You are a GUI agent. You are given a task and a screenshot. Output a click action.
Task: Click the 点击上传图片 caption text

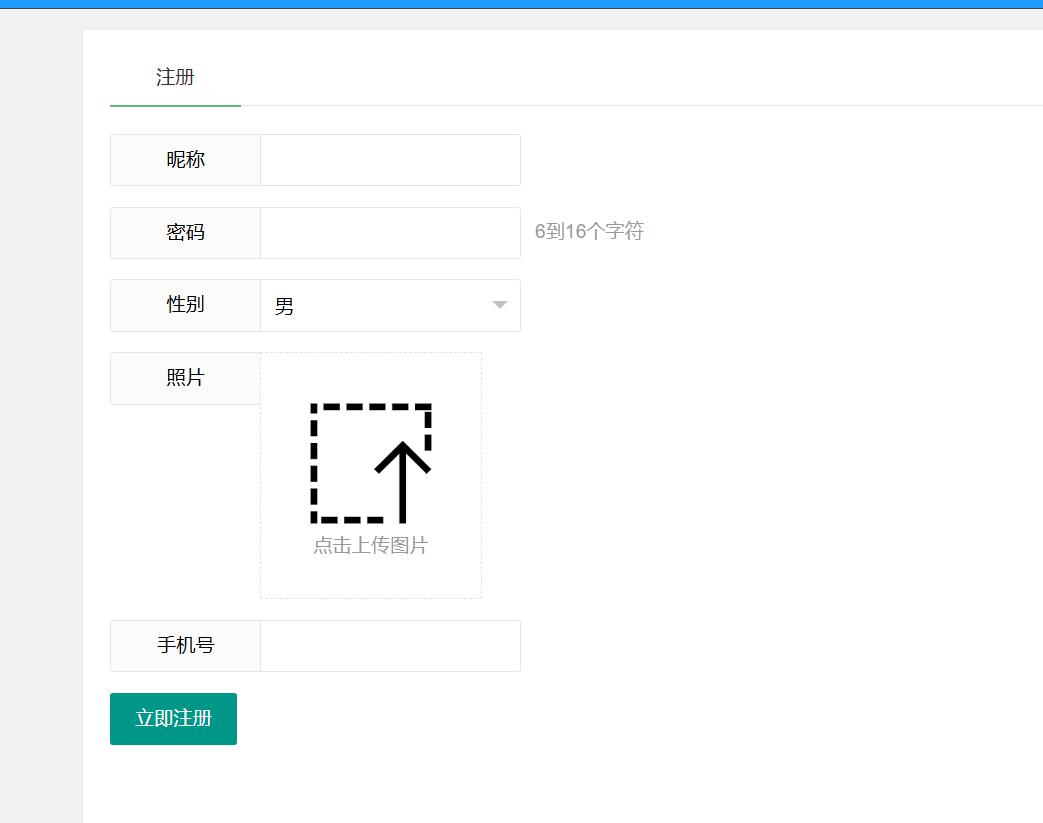coord(370,546)
